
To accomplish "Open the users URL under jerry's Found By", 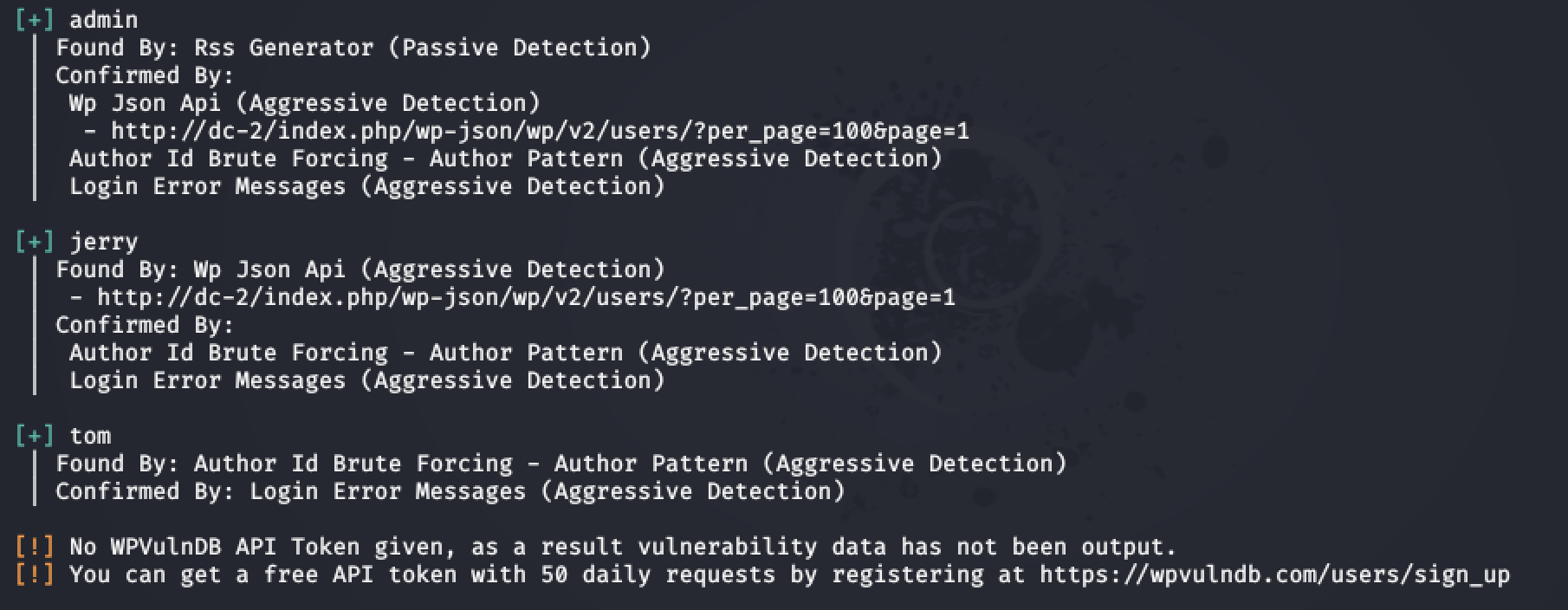I will pos(526,297).
